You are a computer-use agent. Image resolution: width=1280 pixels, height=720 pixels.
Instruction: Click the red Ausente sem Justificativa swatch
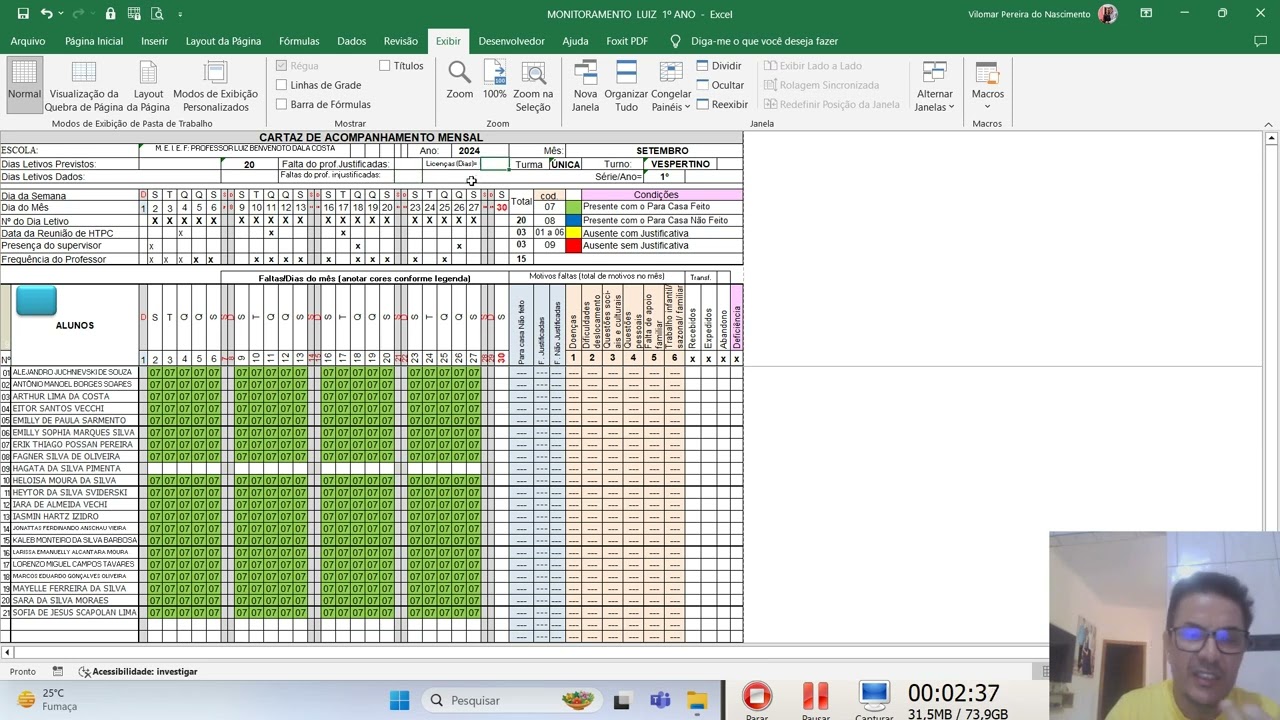coord(573,245)
